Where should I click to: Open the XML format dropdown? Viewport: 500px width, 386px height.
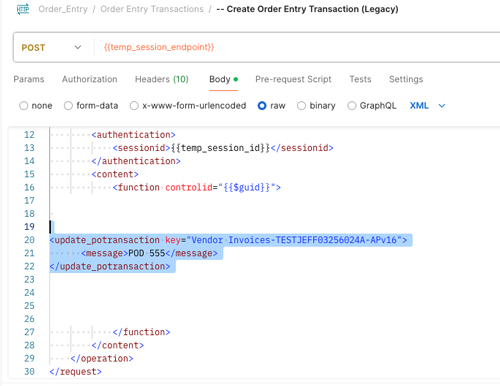pos(427,106)
